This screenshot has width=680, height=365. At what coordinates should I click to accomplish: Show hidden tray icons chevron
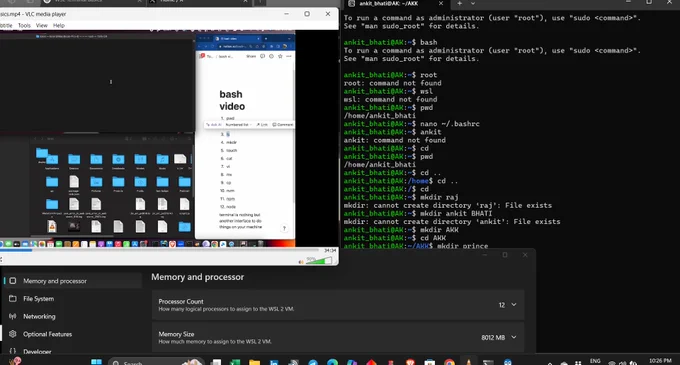click(550, 363)
